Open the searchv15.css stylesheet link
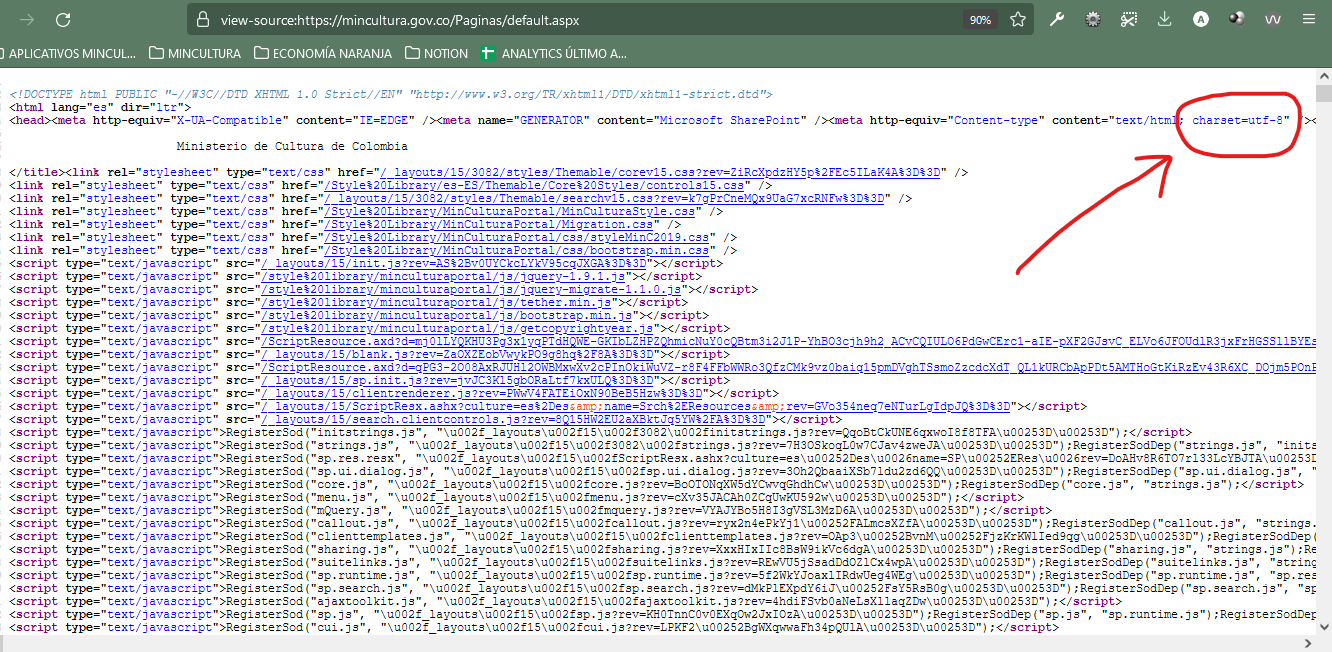This screenshot has height=652, width=1332. [x=604, y=198]
